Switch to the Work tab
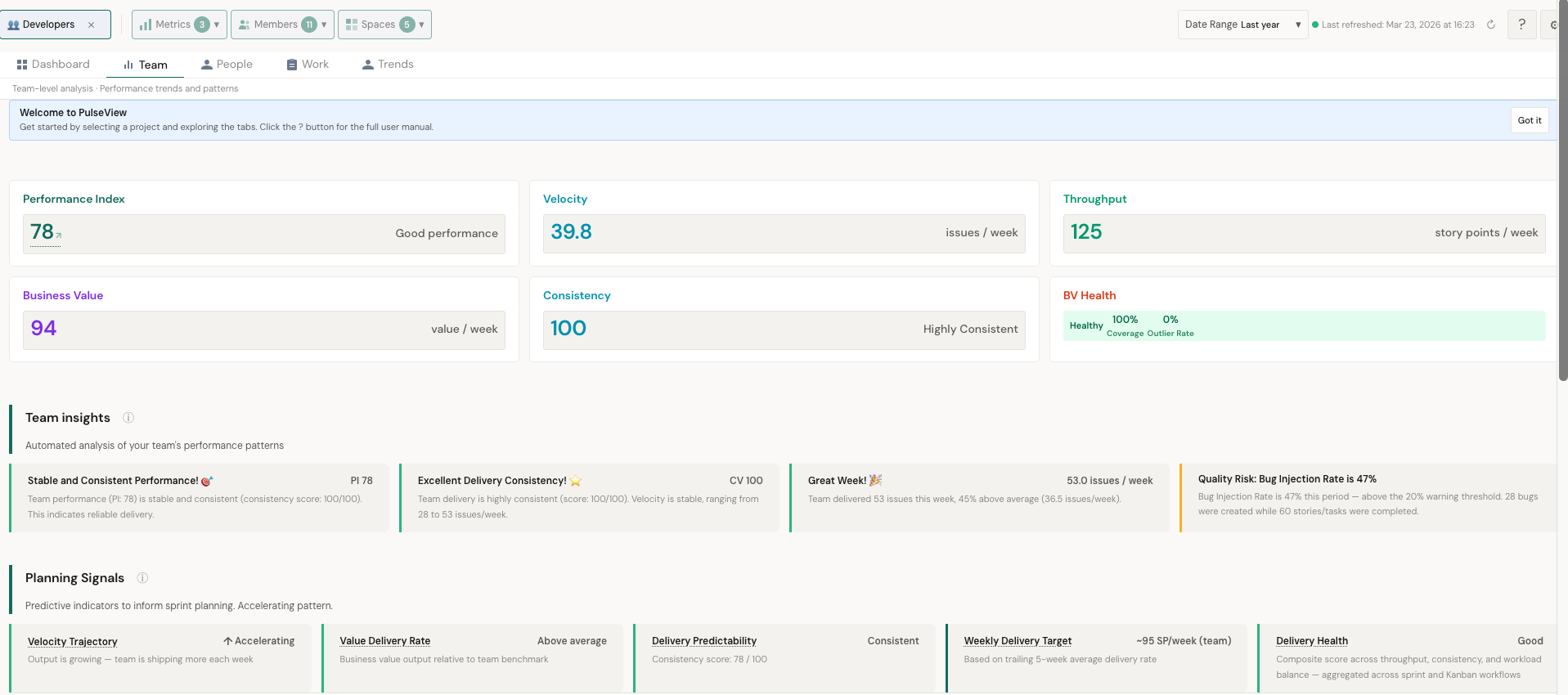 coord(308,64)
